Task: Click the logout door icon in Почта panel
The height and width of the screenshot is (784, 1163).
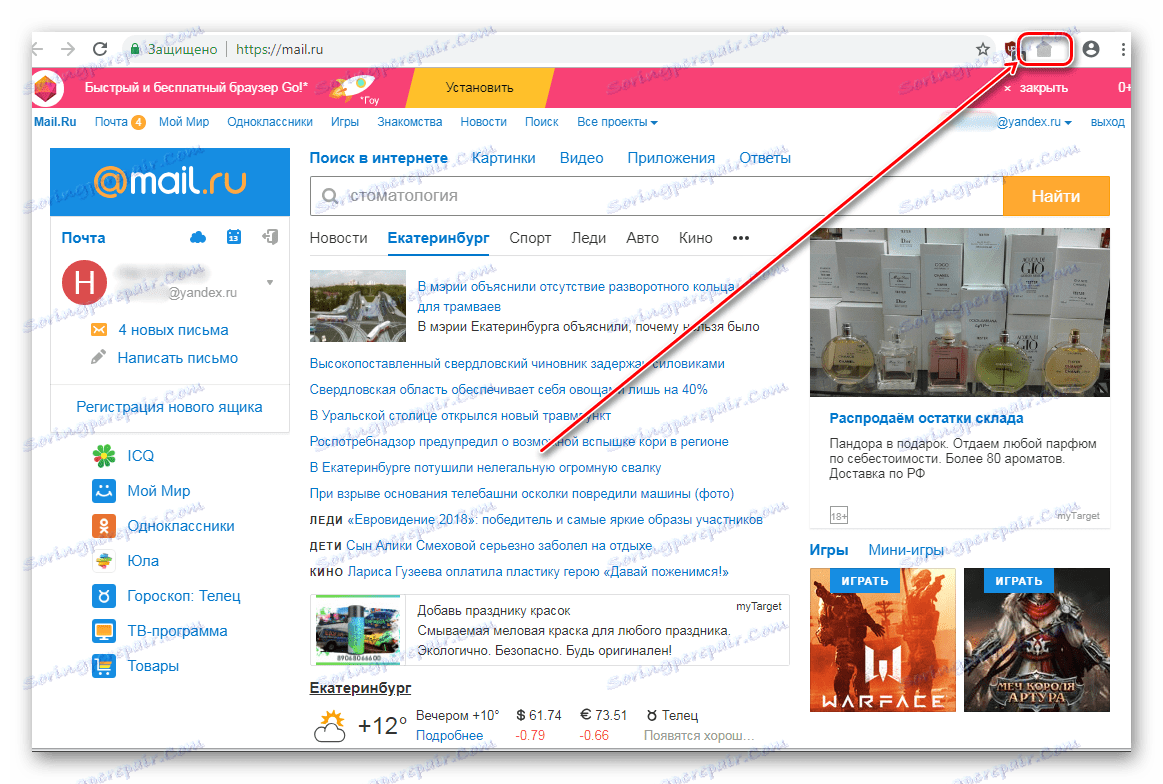Action: tap(270, 237)
